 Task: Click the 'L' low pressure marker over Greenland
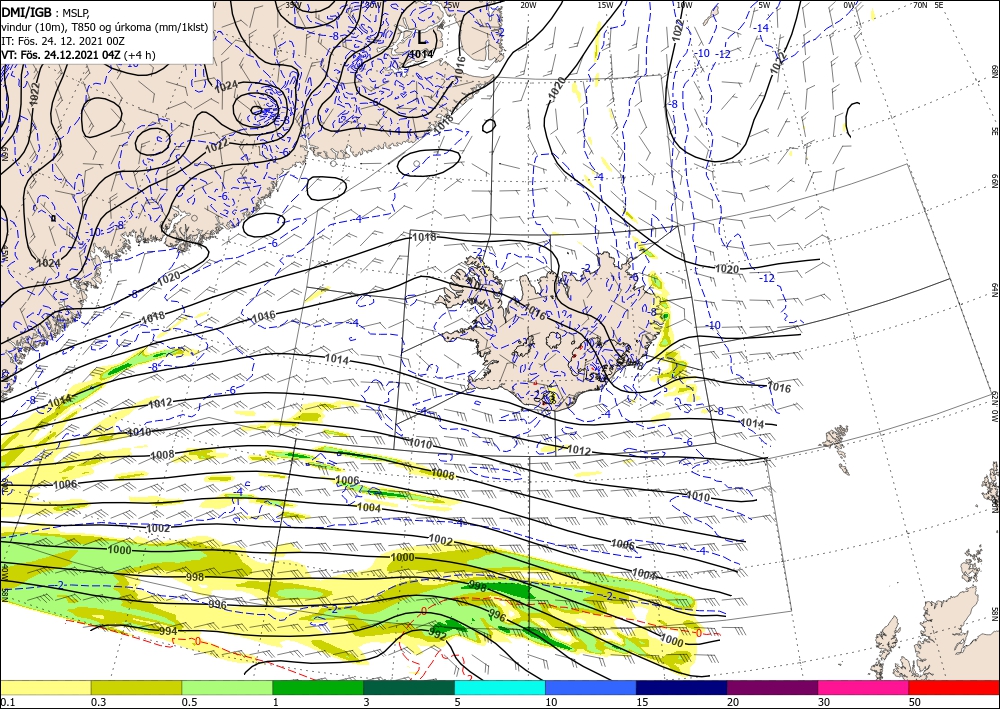(422, 37)
